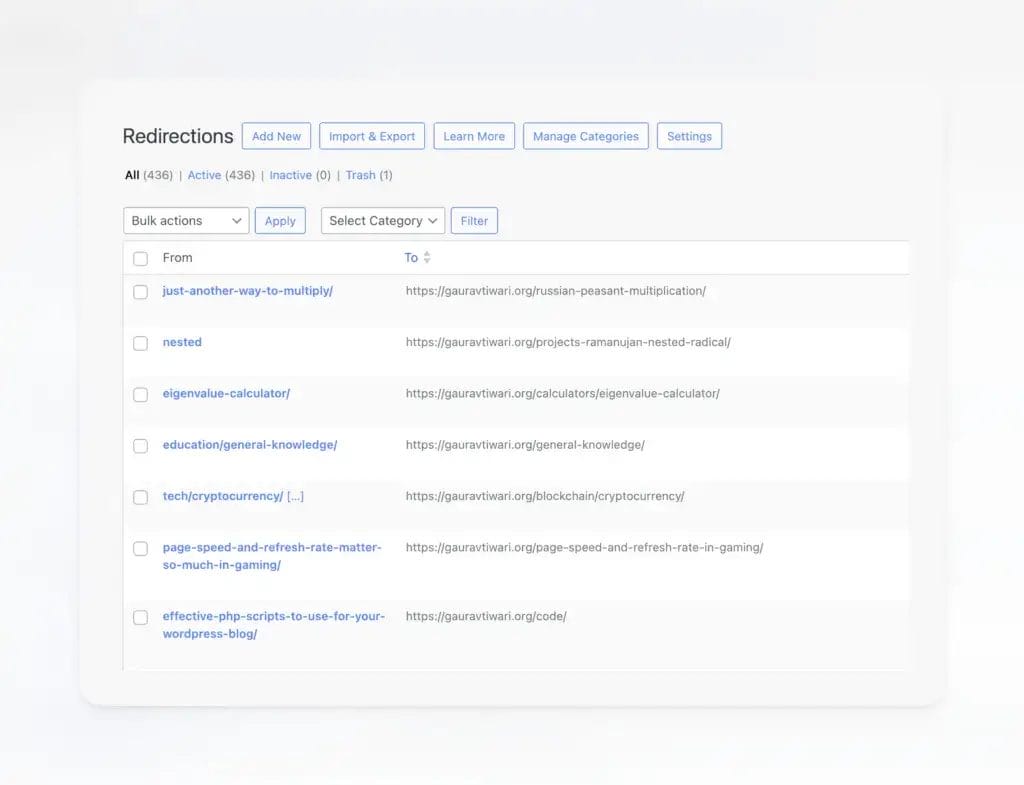Click the Learn More button
The height and width of the screenshot is (785, 1024).
tap(473, 136)
